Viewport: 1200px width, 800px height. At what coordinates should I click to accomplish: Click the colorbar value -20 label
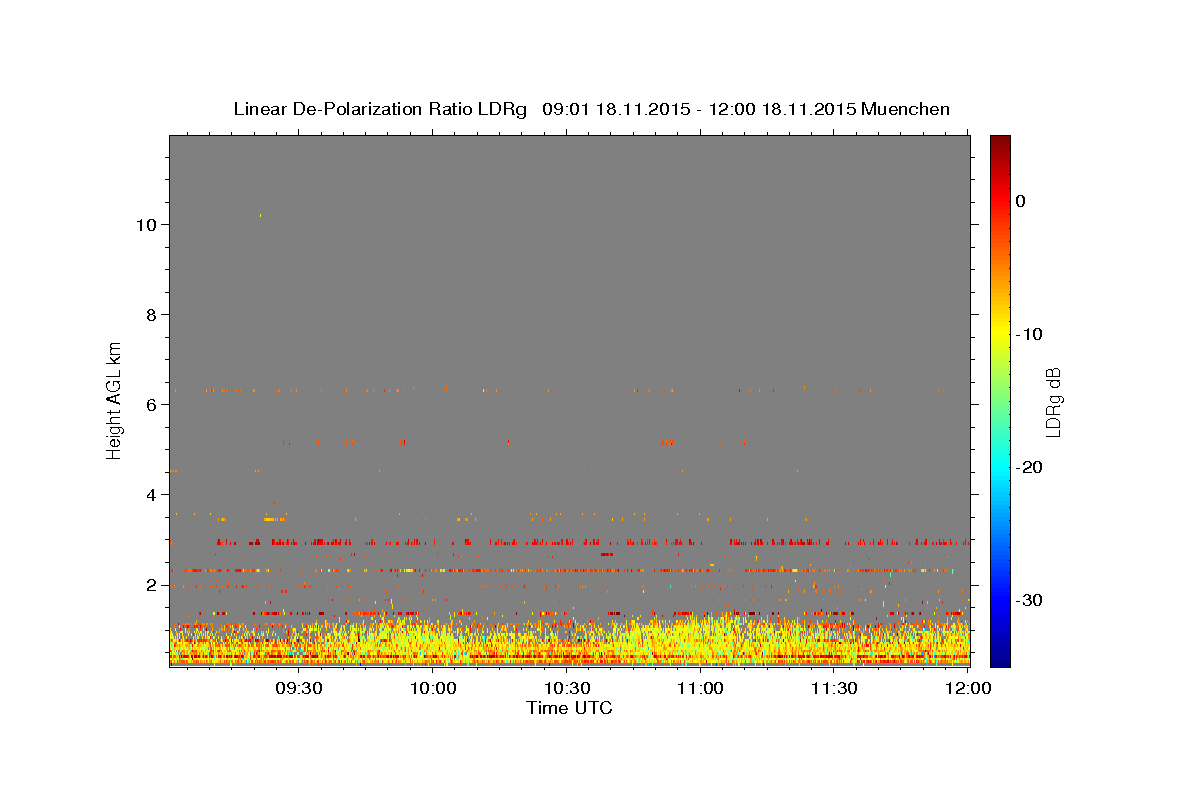pos(1030,467)
